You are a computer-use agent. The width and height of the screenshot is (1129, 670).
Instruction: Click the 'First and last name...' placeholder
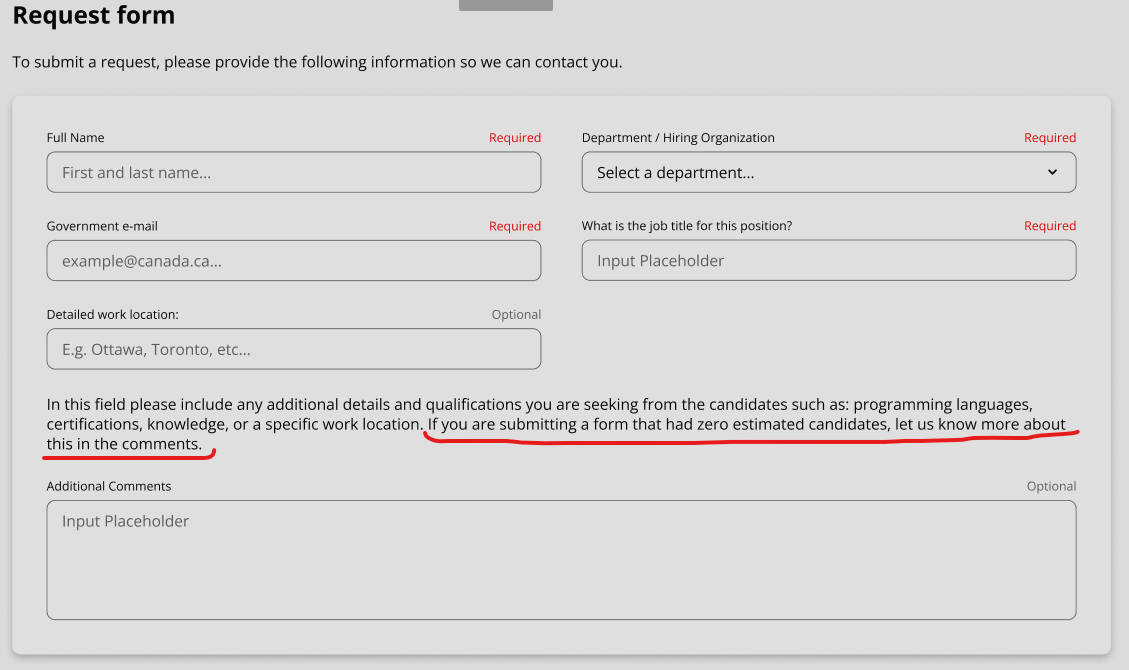click(x=136, y=172)
